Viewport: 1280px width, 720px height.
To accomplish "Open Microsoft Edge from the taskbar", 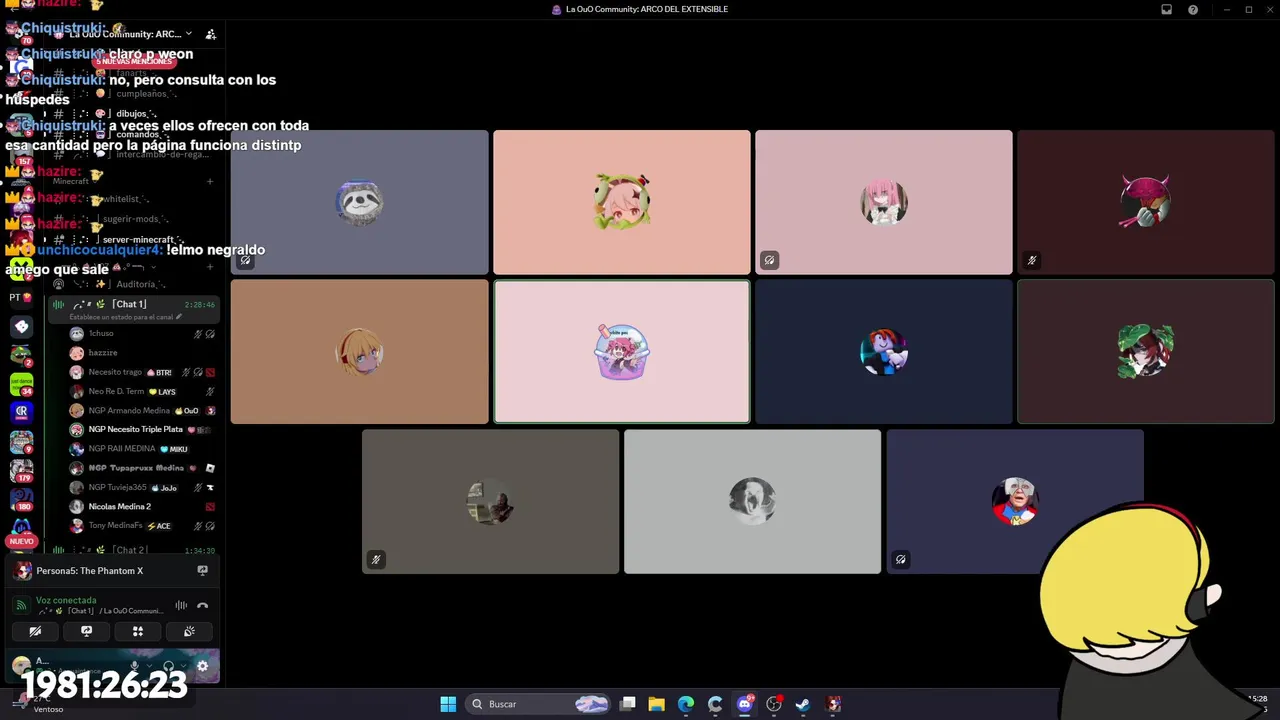I will click(686, 704).
